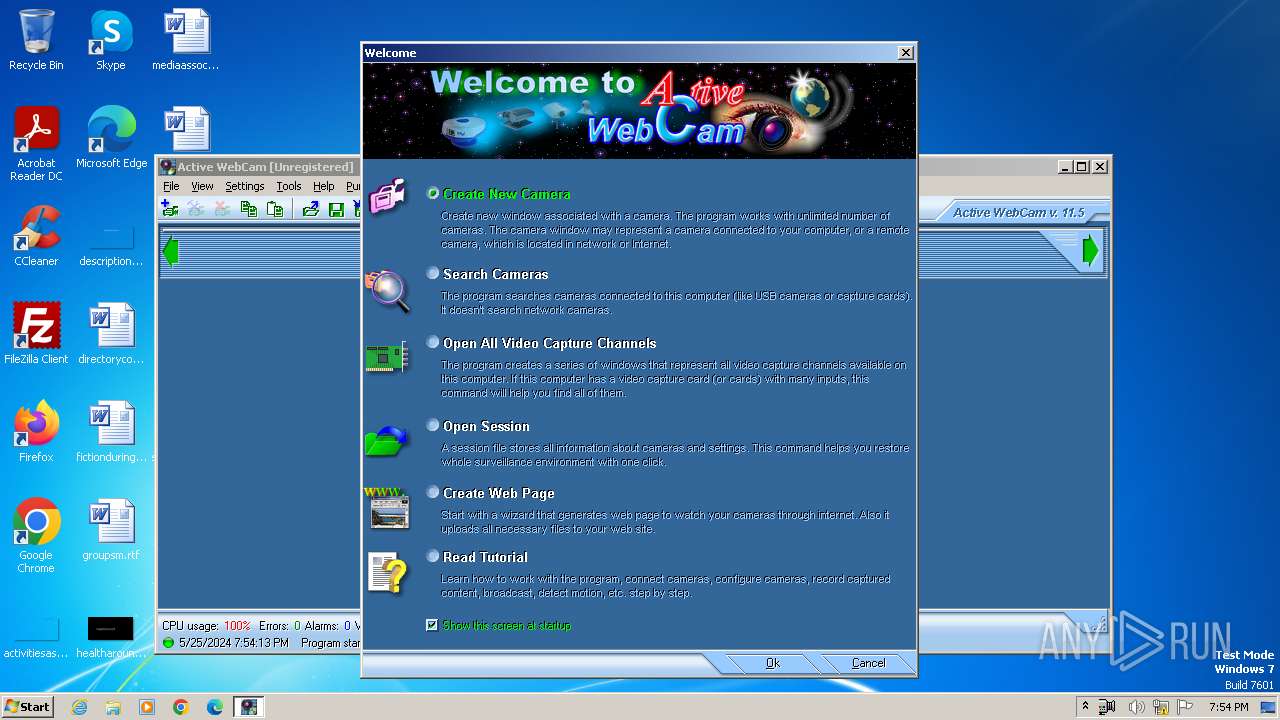Open the Google Chrome desktop icon
The width and height of the screenshot is (1280, 720).
[x=36, y=536]
